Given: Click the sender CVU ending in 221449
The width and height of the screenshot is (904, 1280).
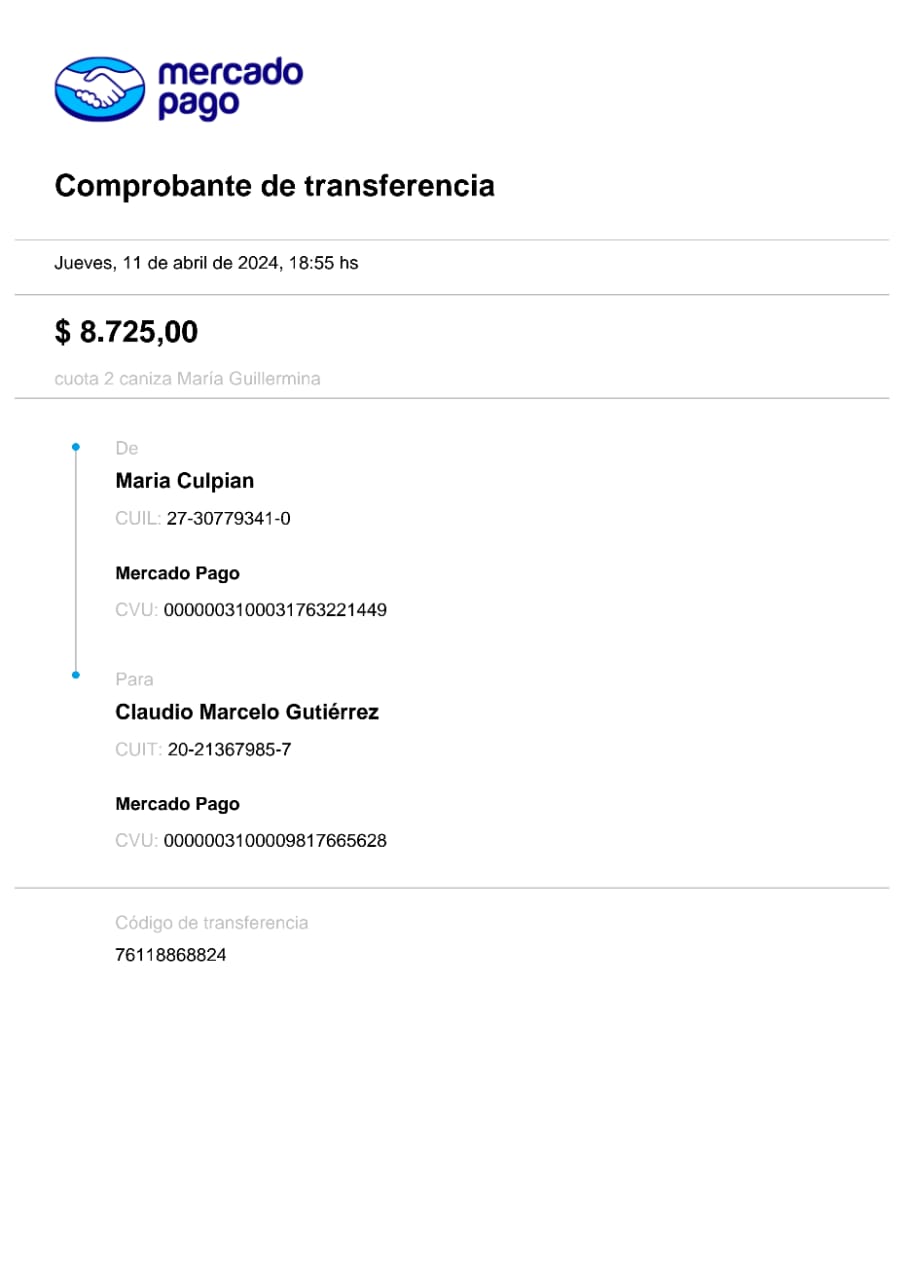Looking at the screenshot, I should [x=275, y=610].
